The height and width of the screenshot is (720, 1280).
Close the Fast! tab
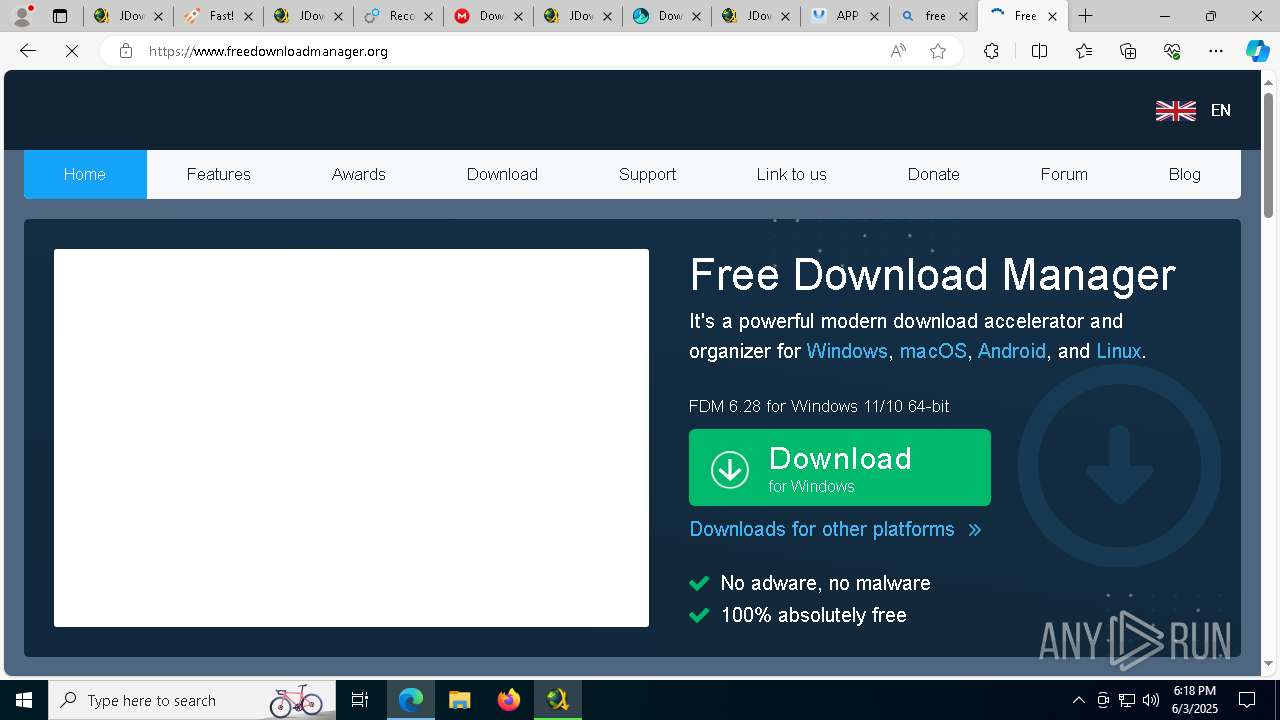point(248,16)
